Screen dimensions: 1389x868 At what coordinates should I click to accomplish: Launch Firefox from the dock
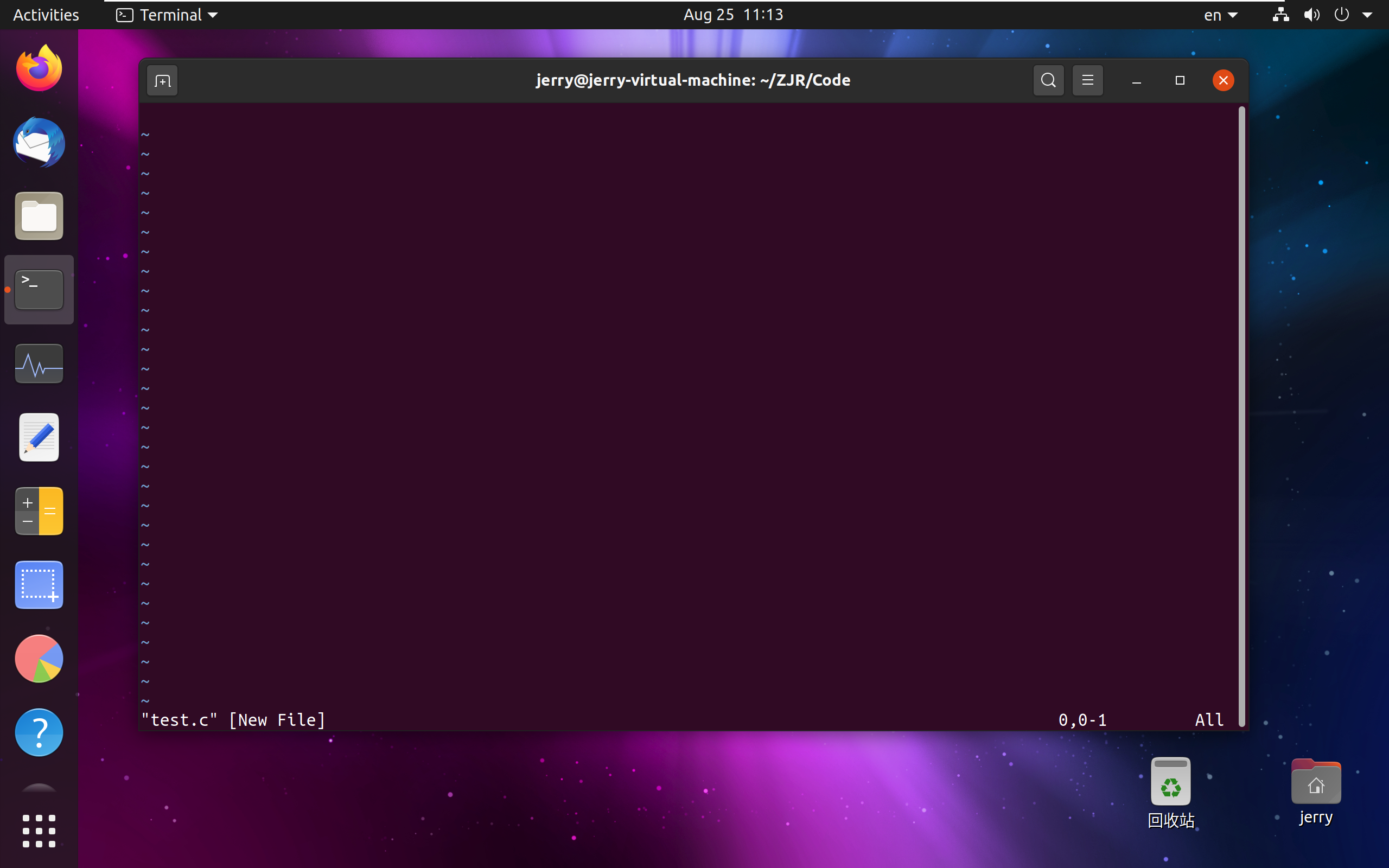[39, 69]
